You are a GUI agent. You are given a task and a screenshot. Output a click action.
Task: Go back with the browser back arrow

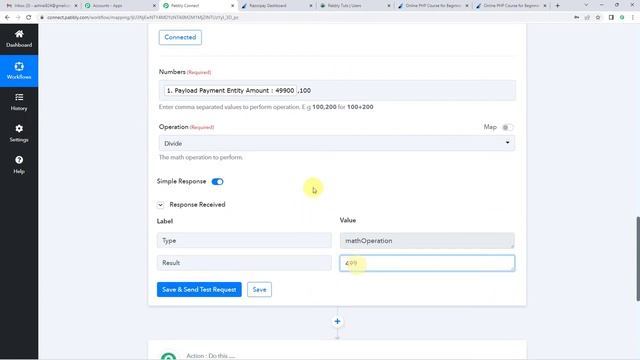[7, 18]
